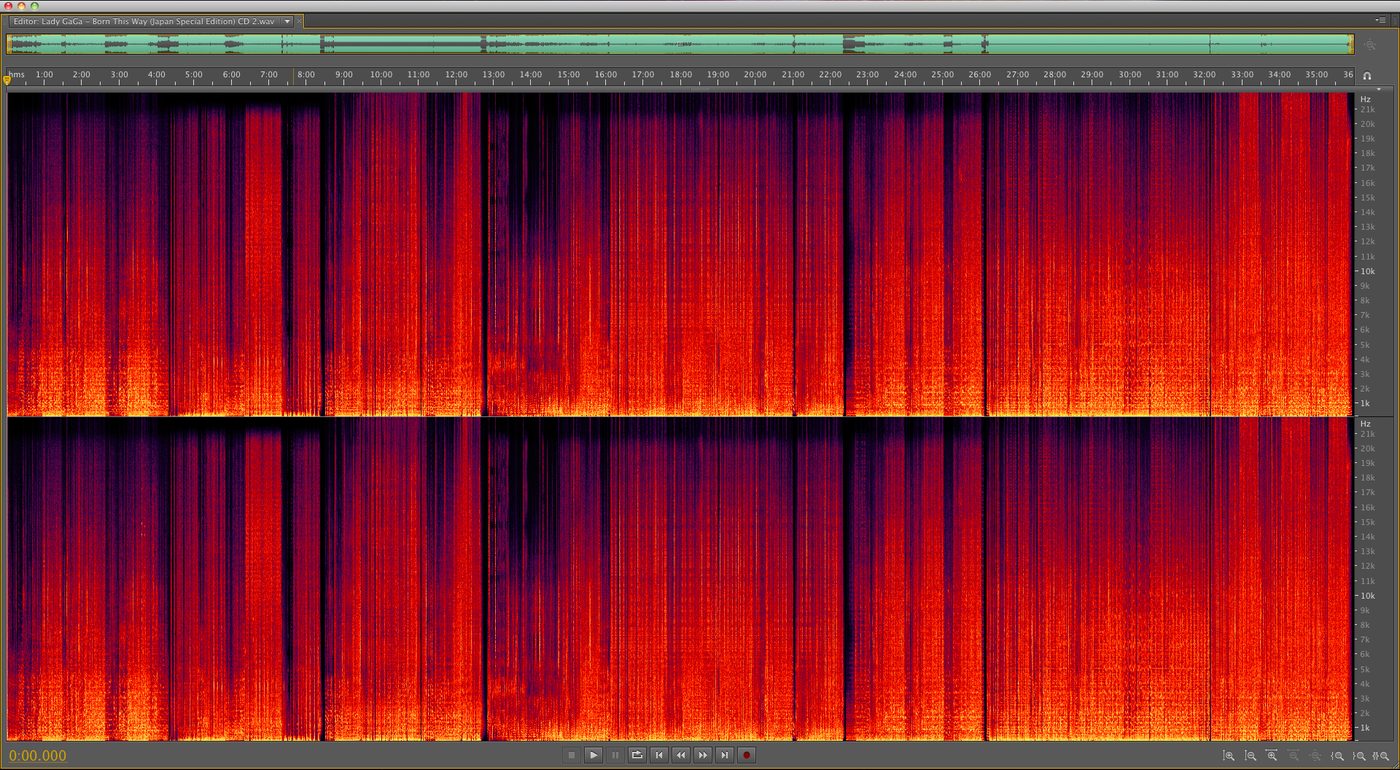Open the Editor file selector dropdown arrow
Viewport: 1400px width, 770px height.
tap(287, 21)
